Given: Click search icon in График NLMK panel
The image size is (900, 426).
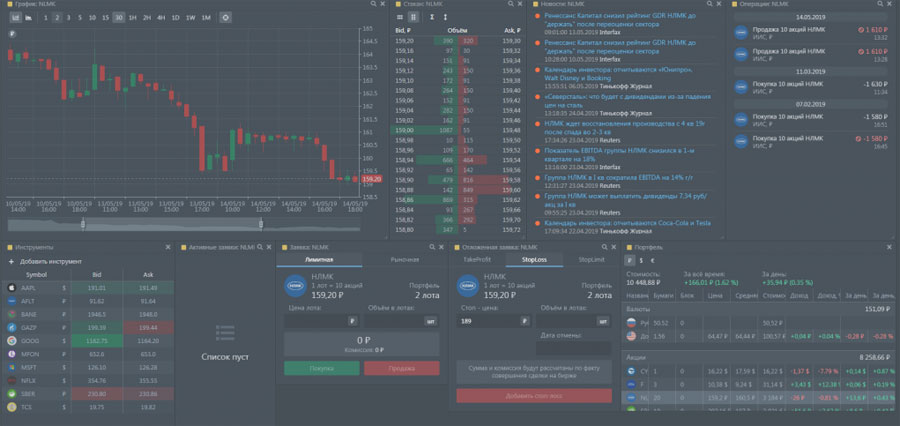Looking at the screenshot, I should point(372,5).
